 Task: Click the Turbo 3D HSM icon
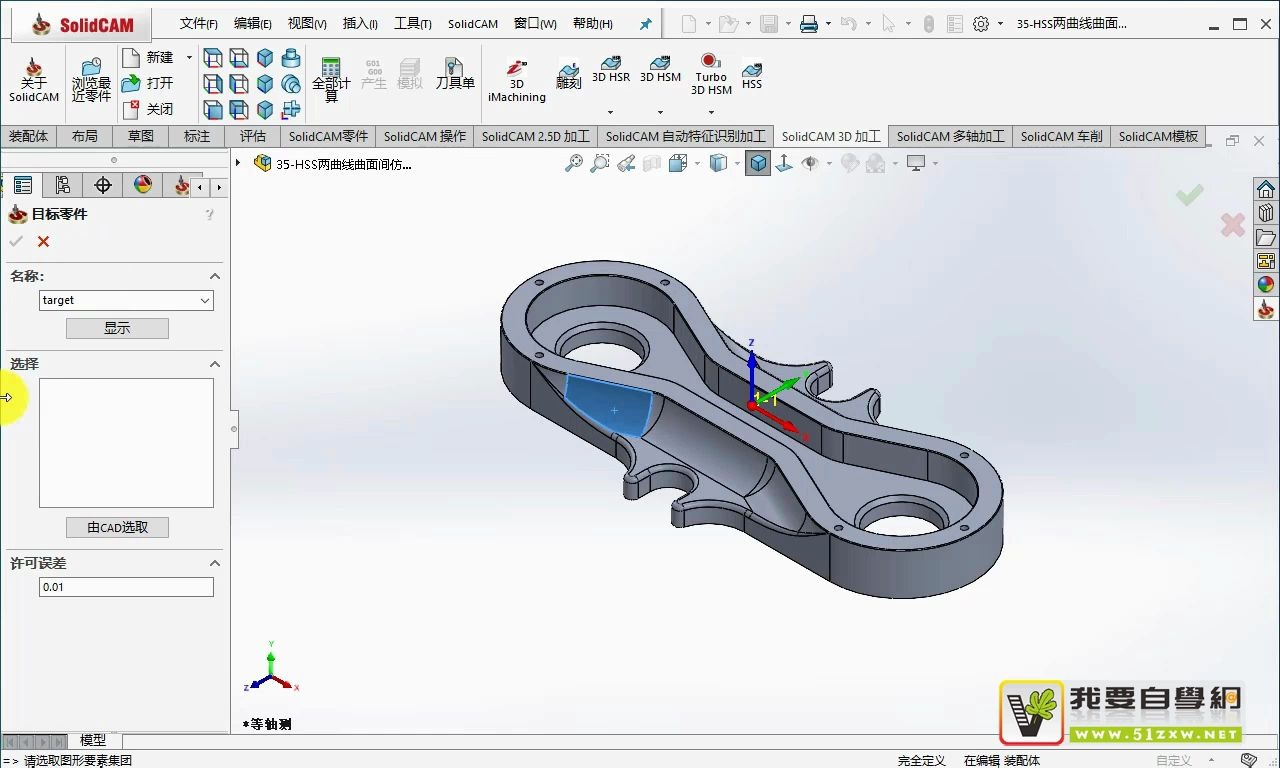(711, 75)
